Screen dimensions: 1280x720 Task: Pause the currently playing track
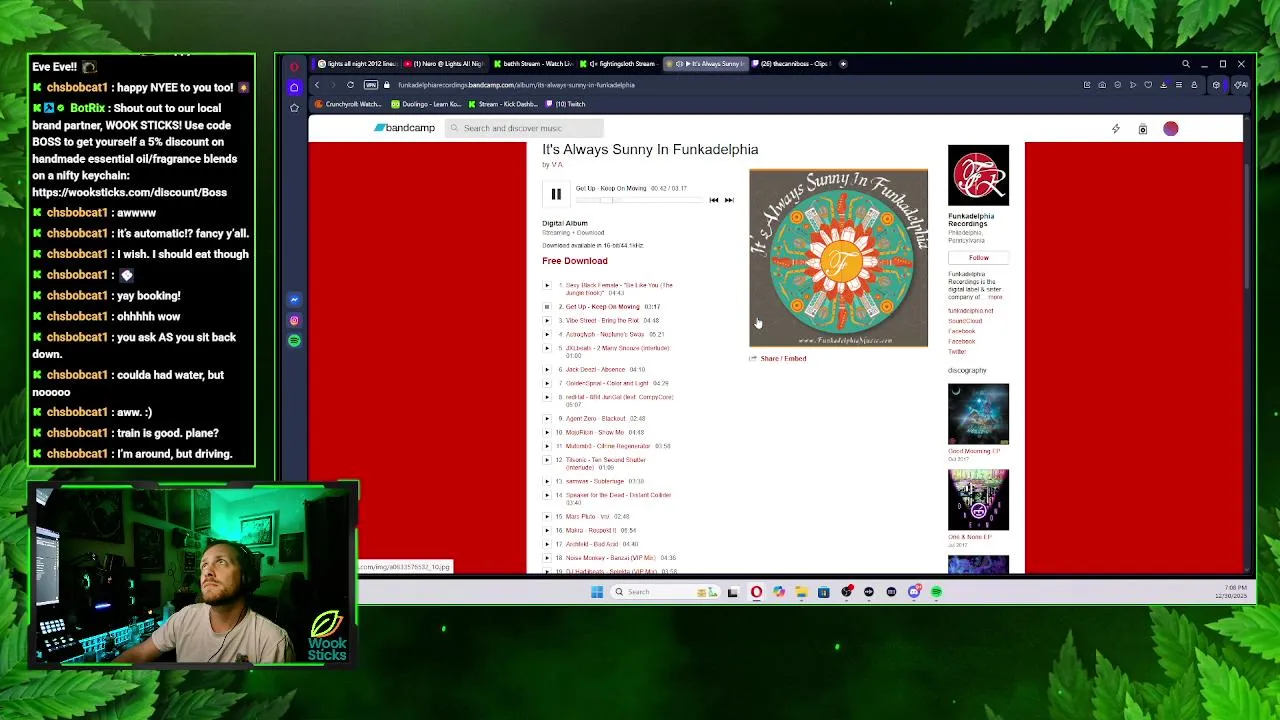coord(556,194)
